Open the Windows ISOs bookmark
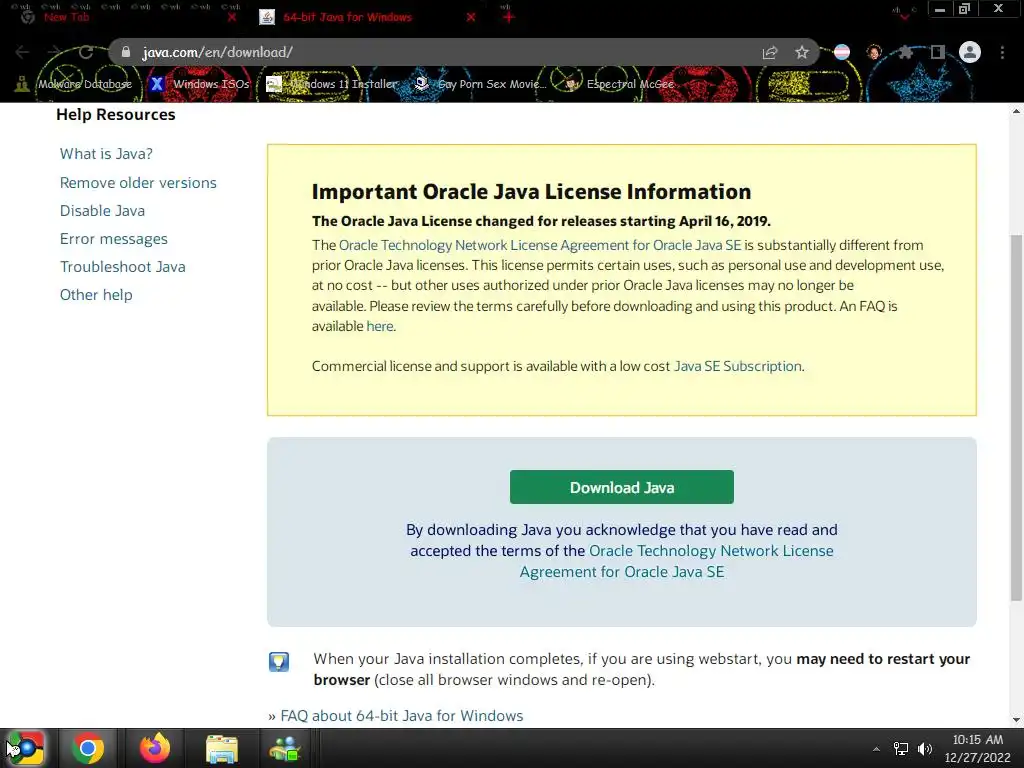This screenshot has width=1024, height=768. click(200, 84)
